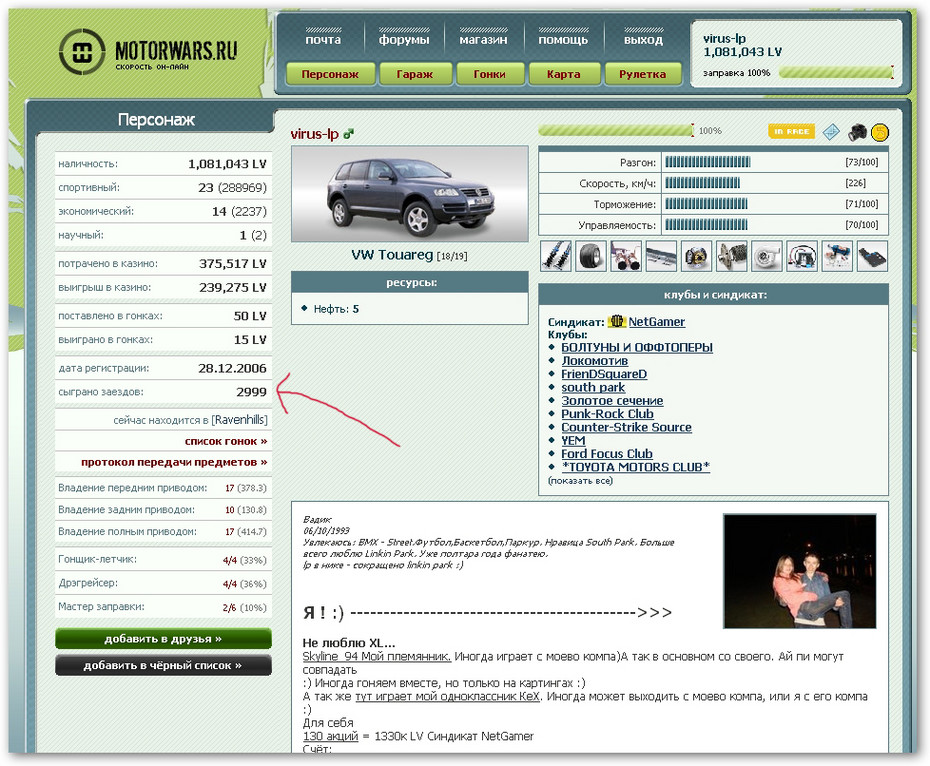Click the дата регистрации value 28.12.2006
The image size is (930, 766).
(232, 368)
